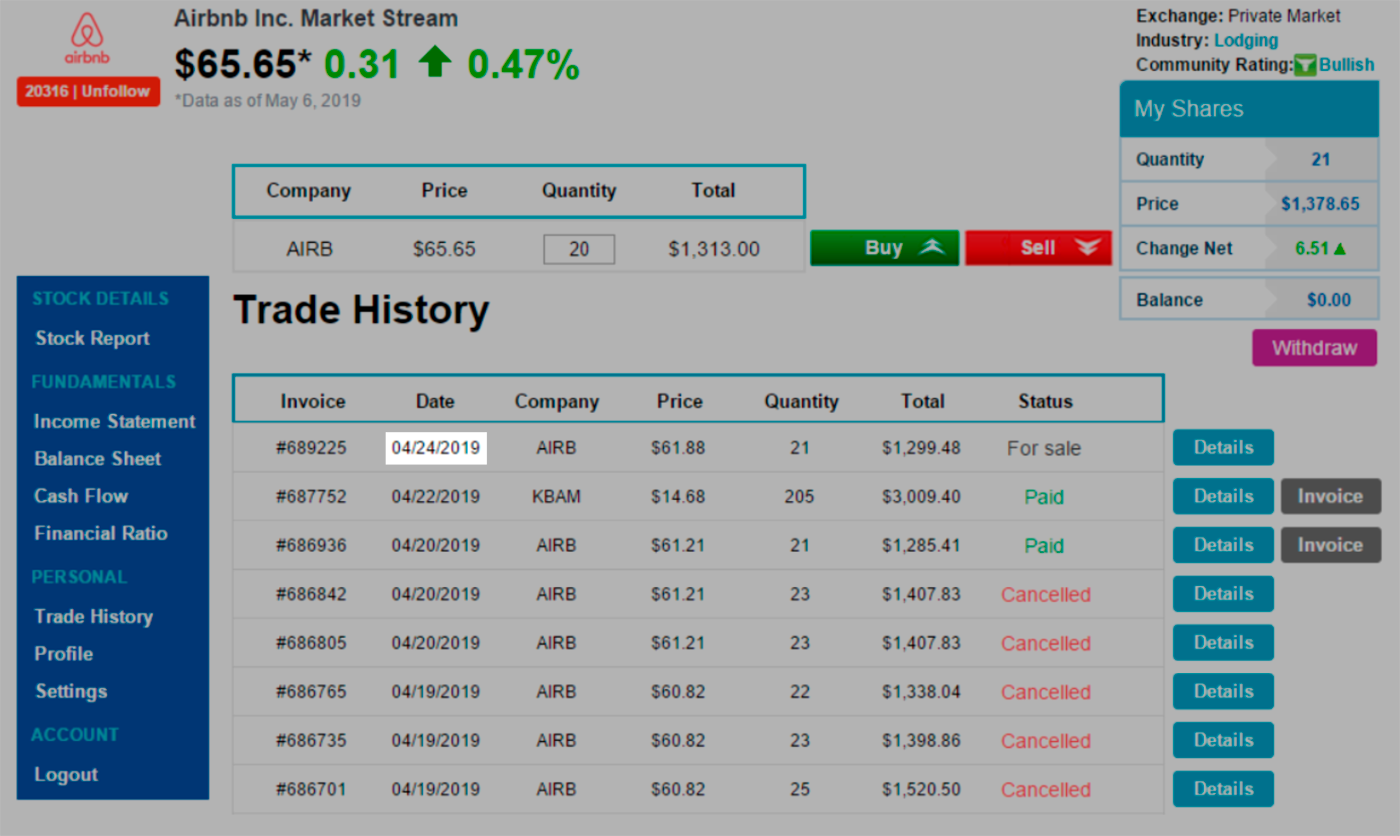Unfollow the Airbnb stock
The width and height of the screenshot is (1400, 836).
[88, 91]
